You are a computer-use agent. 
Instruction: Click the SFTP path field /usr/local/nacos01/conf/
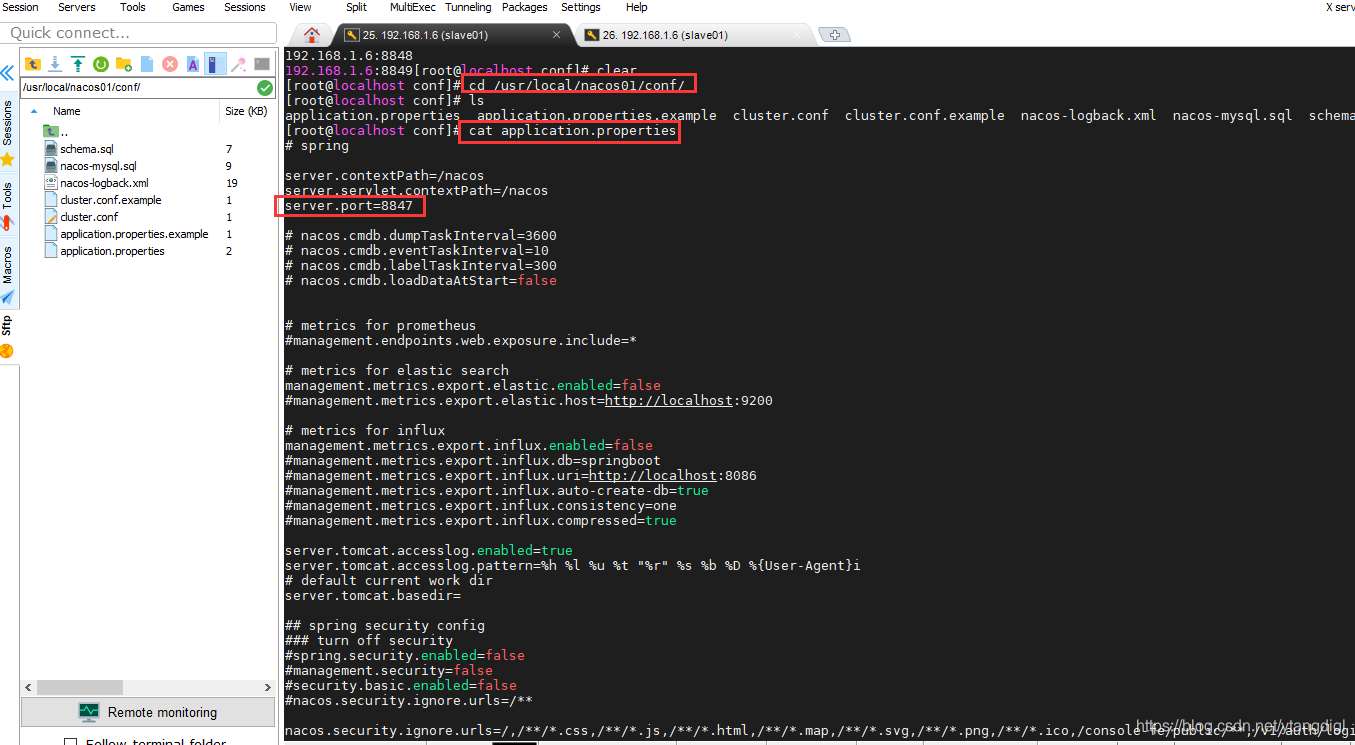point(137,87)
